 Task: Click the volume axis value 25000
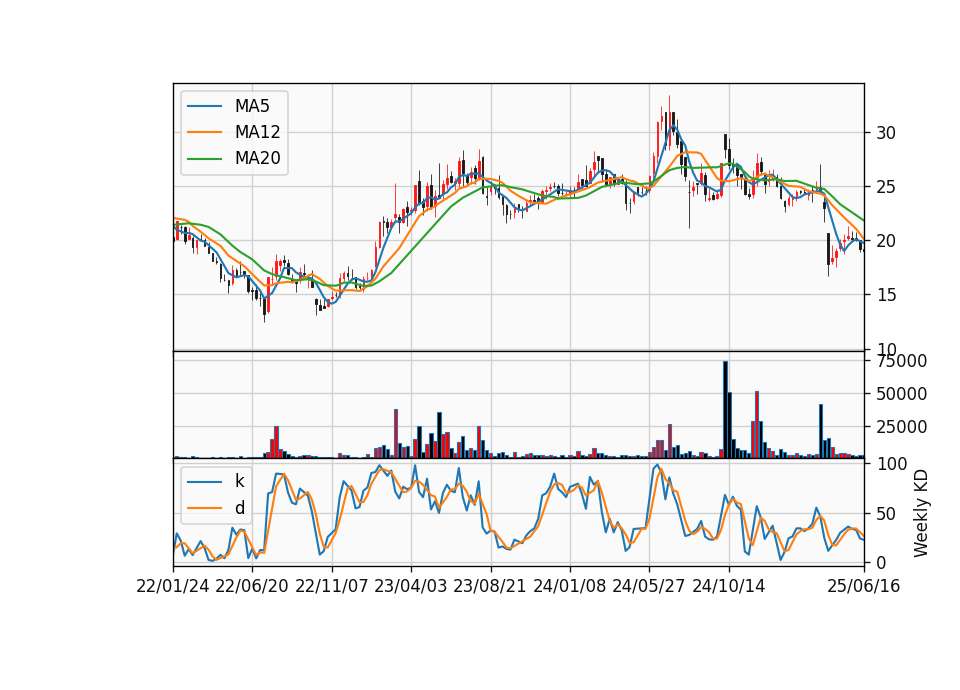901,427
